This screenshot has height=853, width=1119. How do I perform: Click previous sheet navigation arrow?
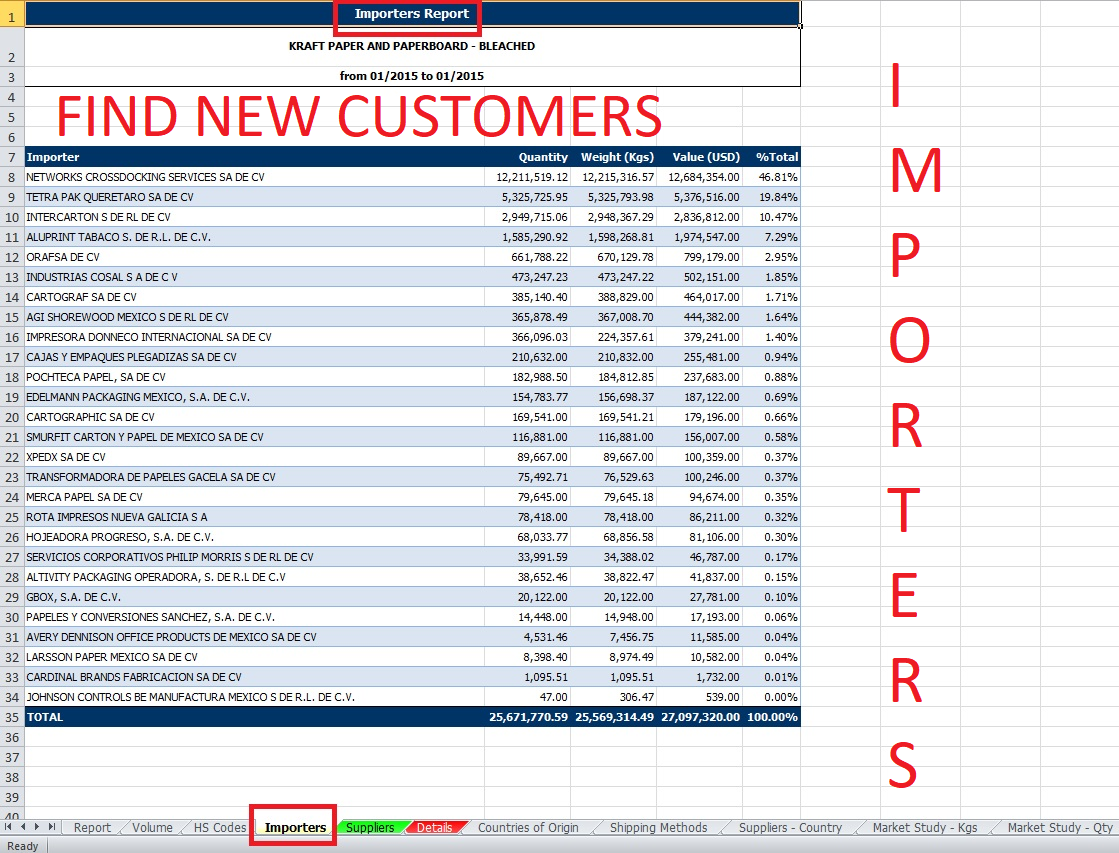23,827
